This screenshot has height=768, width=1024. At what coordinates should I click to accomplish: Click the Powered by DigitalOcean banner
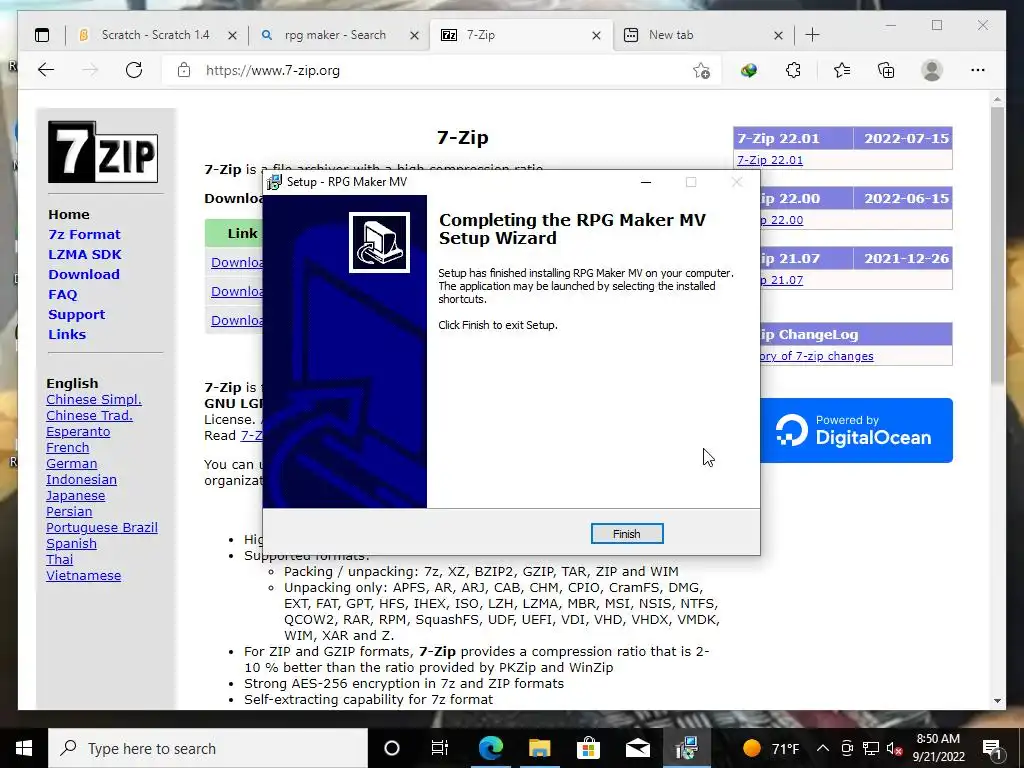coord(856,430)
